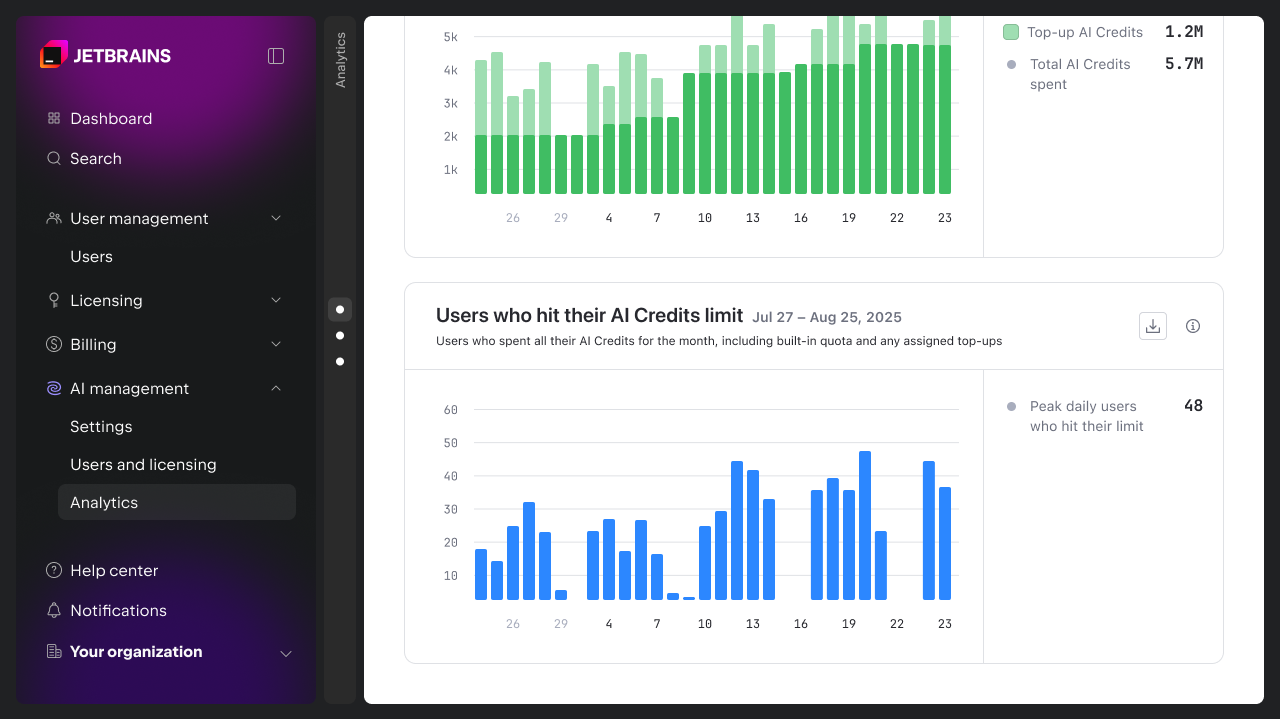Image resolution: width=1280 pixels, height=719 pixels.
Task: Click the JetBrains logo icon
Action: (54, 55)
